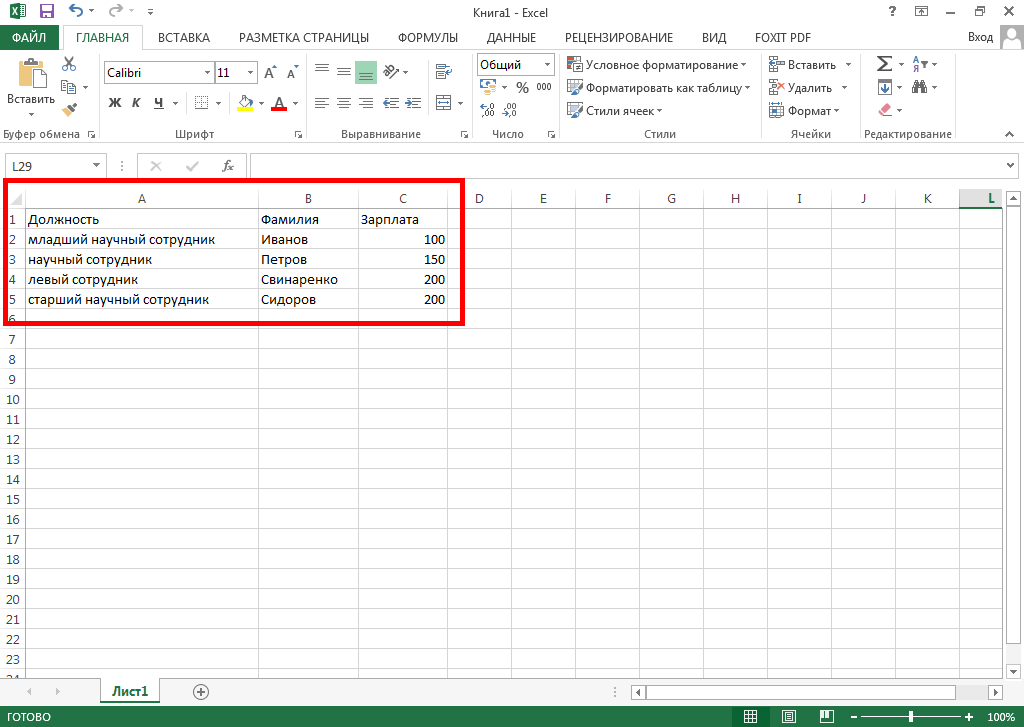
Task: Click the insert function fx icon
Action: click(x=227, y=166)
